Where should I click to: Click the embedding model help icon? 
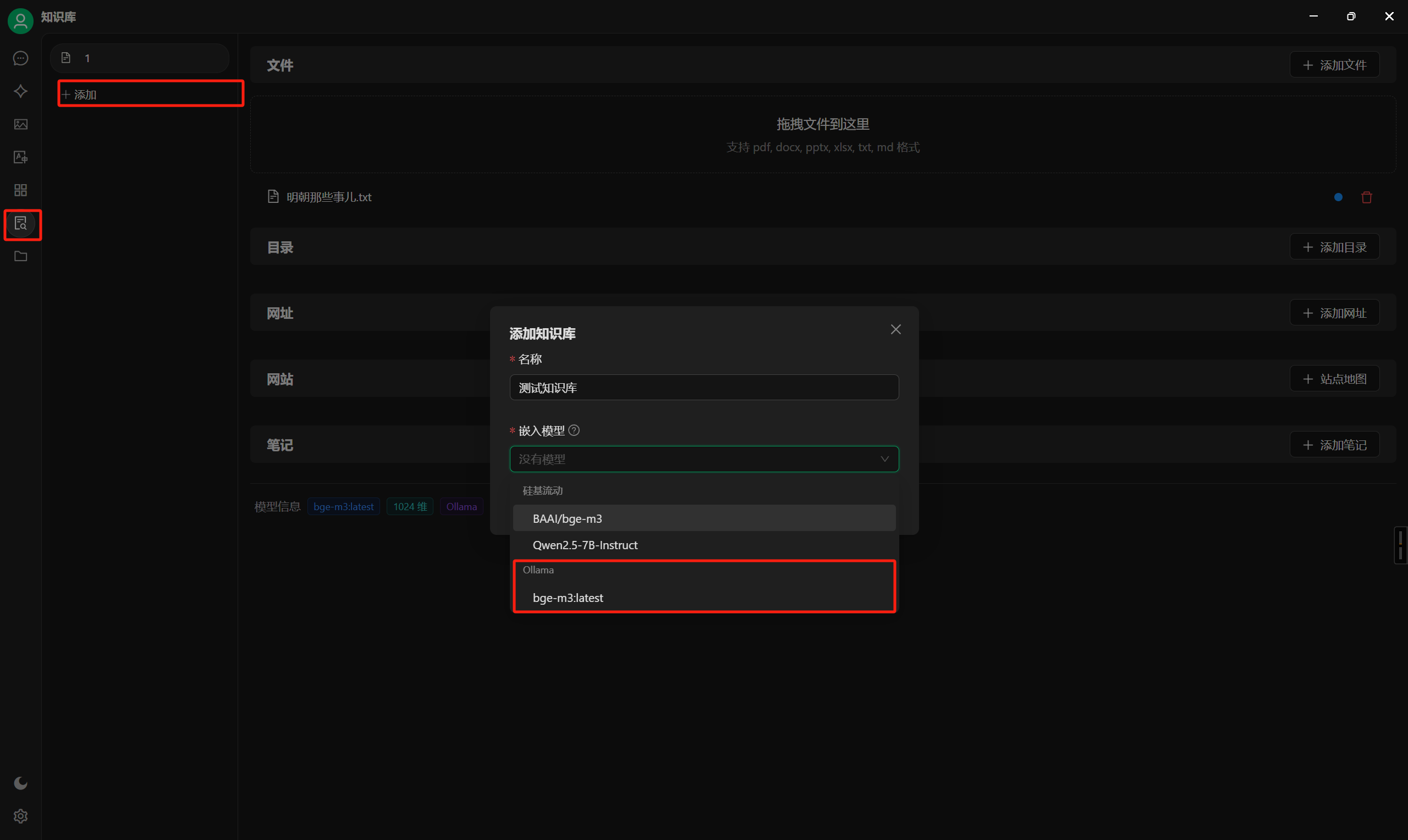tap(574, 430)
